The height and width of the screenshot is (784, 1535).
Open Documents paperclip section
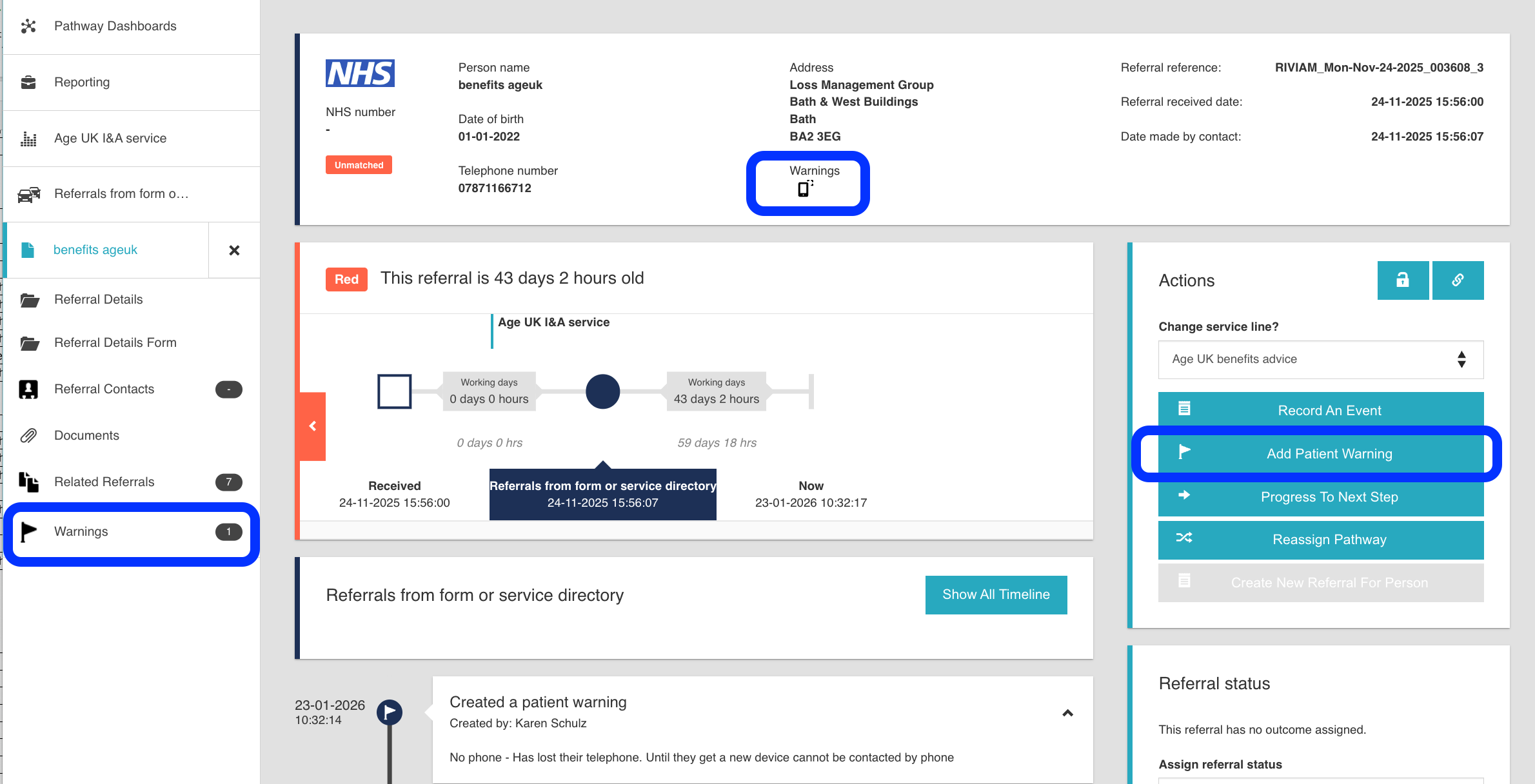point(86,436)
